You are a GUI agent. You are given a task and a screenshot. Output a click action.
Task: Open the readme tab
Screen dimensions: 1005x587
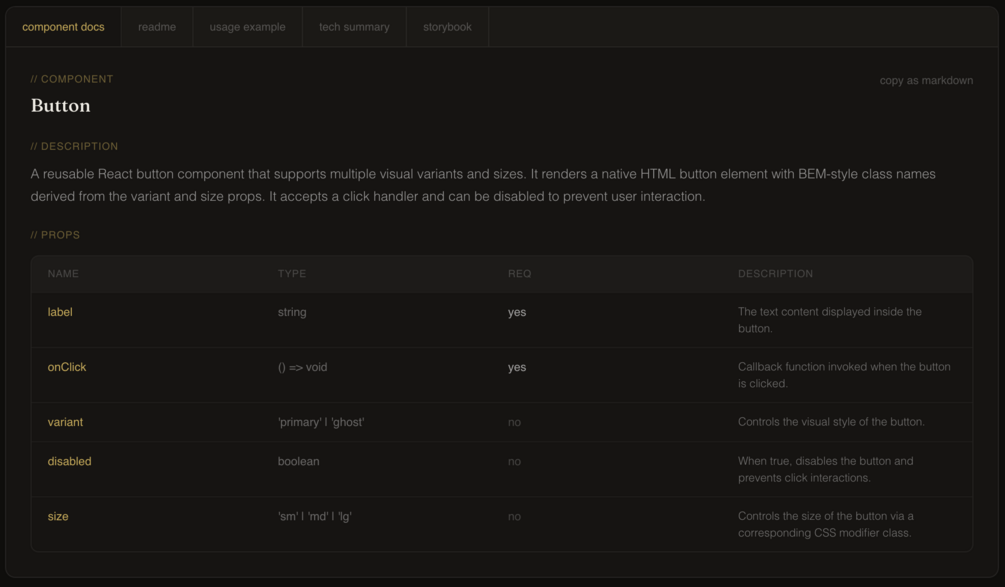point(157,27)
